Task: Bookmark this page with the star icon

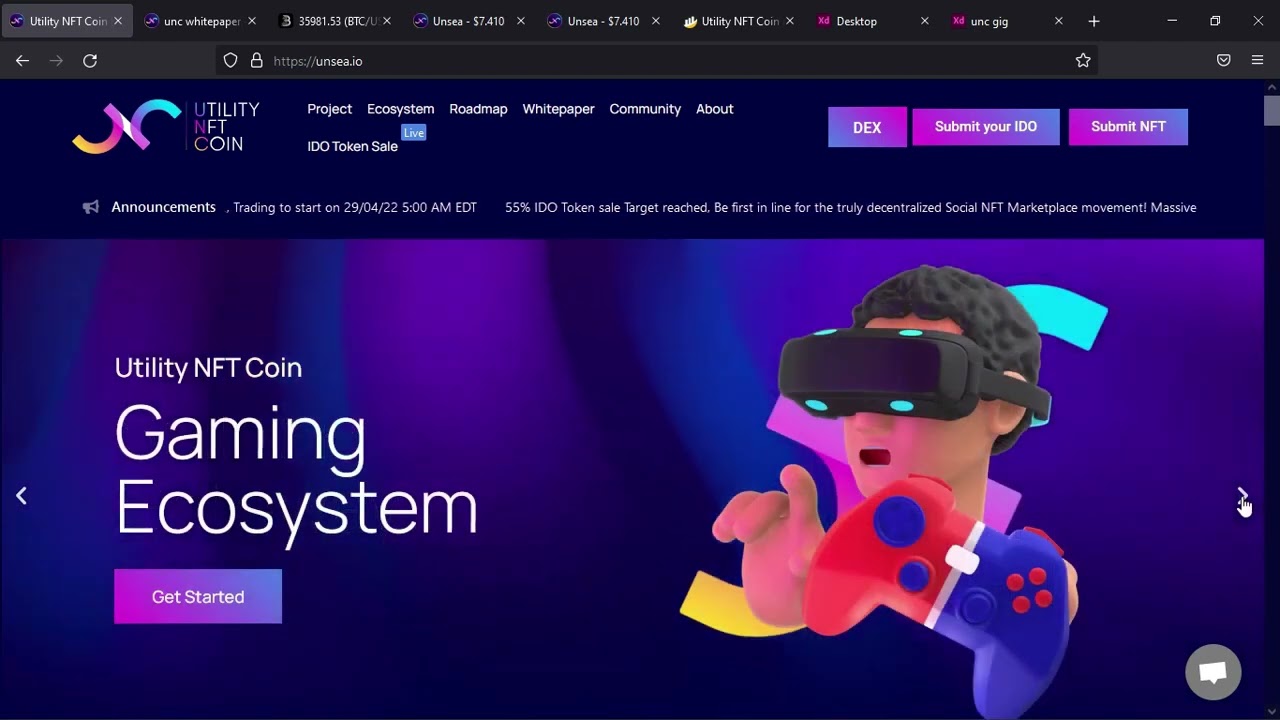Action: [x=1083, y=61]
